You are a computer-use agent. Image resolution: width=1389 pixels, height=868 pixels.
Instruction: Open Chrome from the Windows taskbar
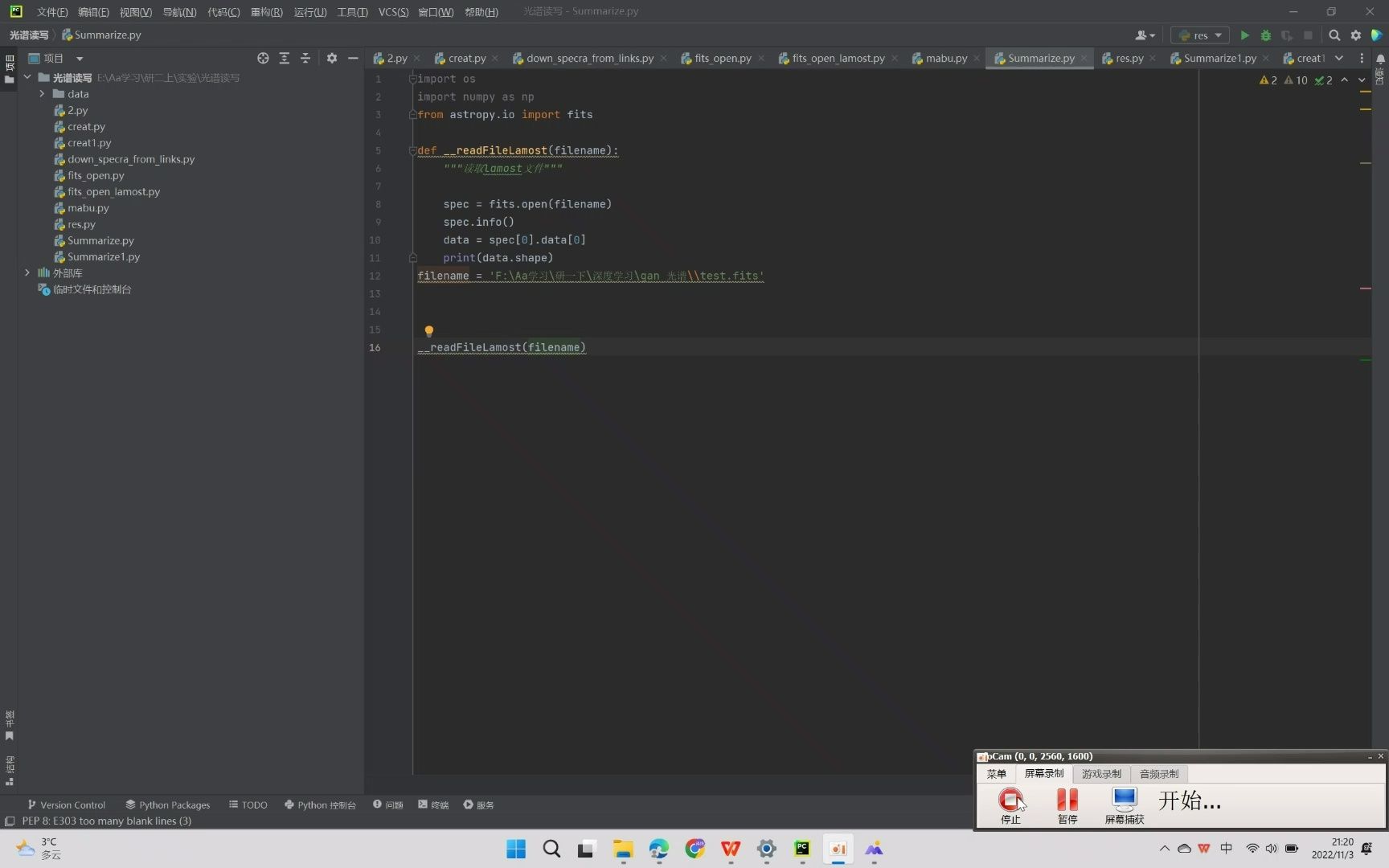coord(694,849)
